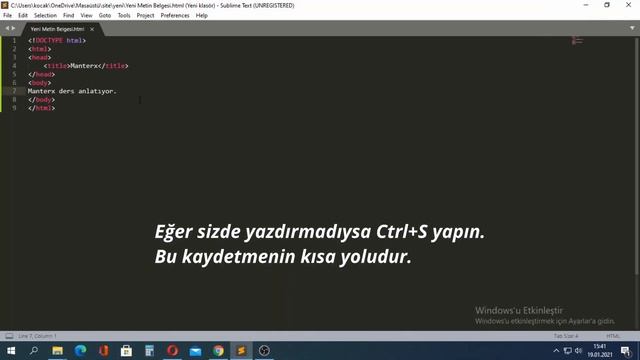Open Microsoft Office from taskbar

(x=103, y=351)
